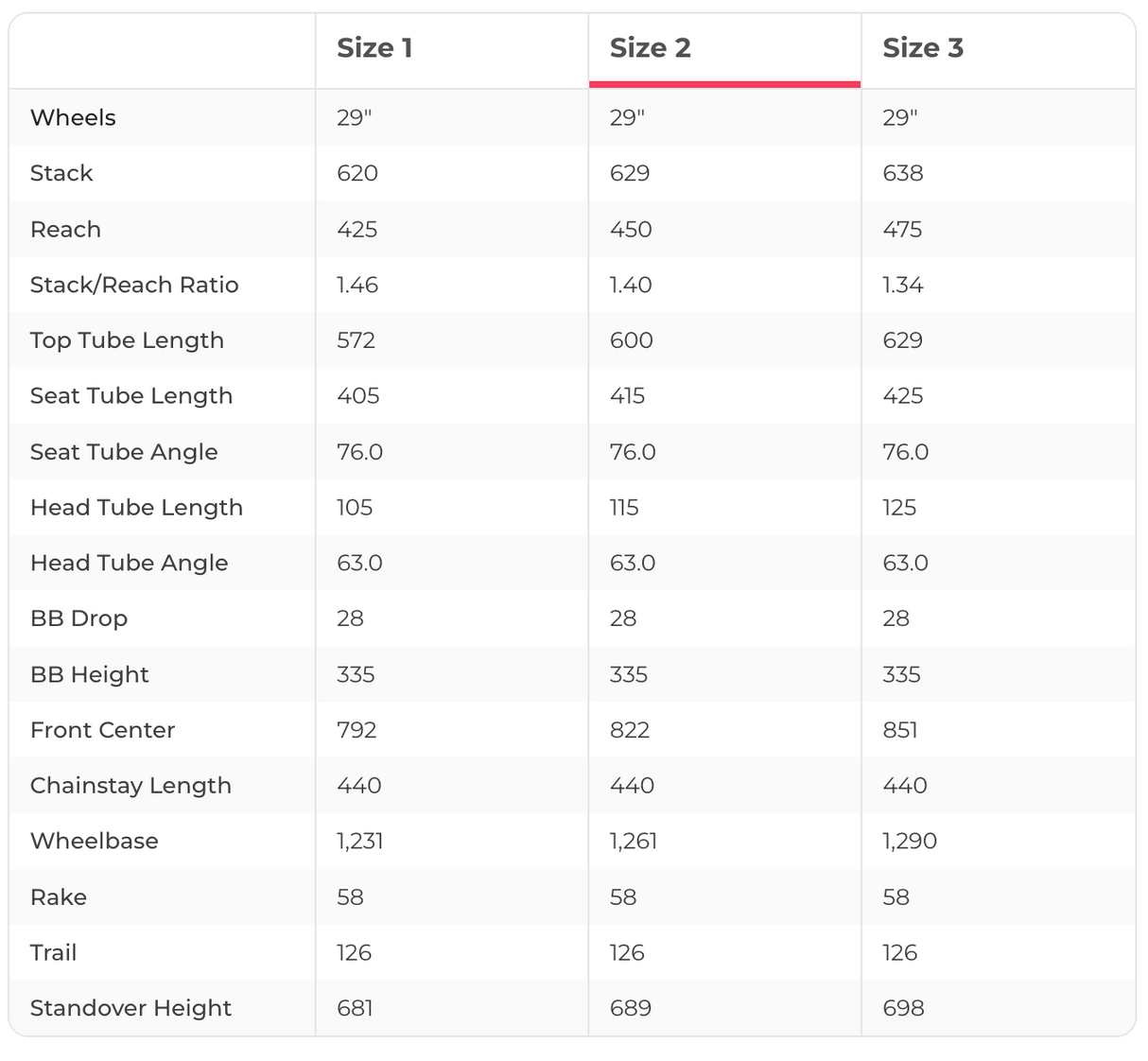Image resolution: width=1148 pixels, height=1061 pixels.
Task: Click the Stack/Reach Ratio row label
Action: tap(134, 285)
